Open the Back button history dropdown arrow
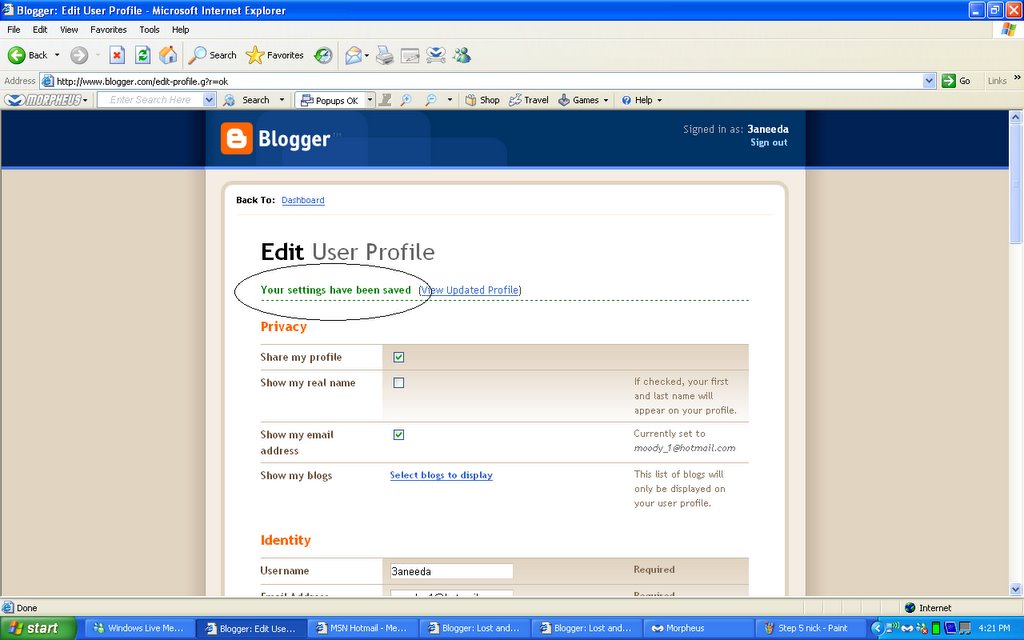This screenshot has width=1024, height=640. 57,56
